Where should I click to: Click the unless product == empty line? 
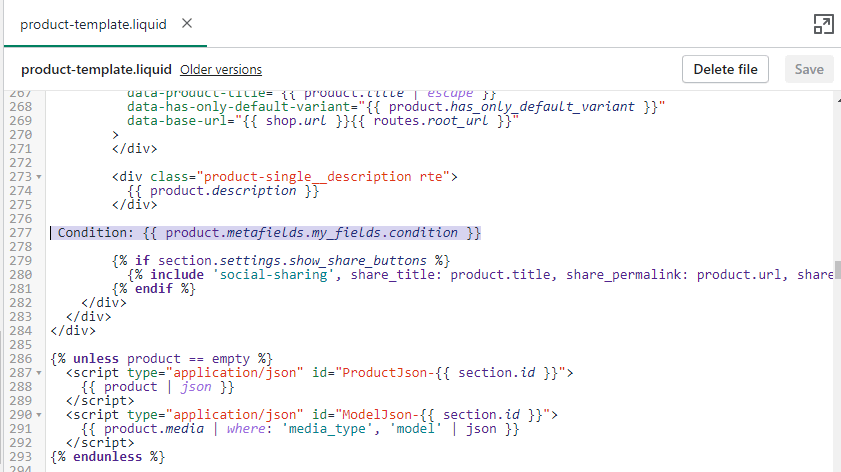coord(160,358)
